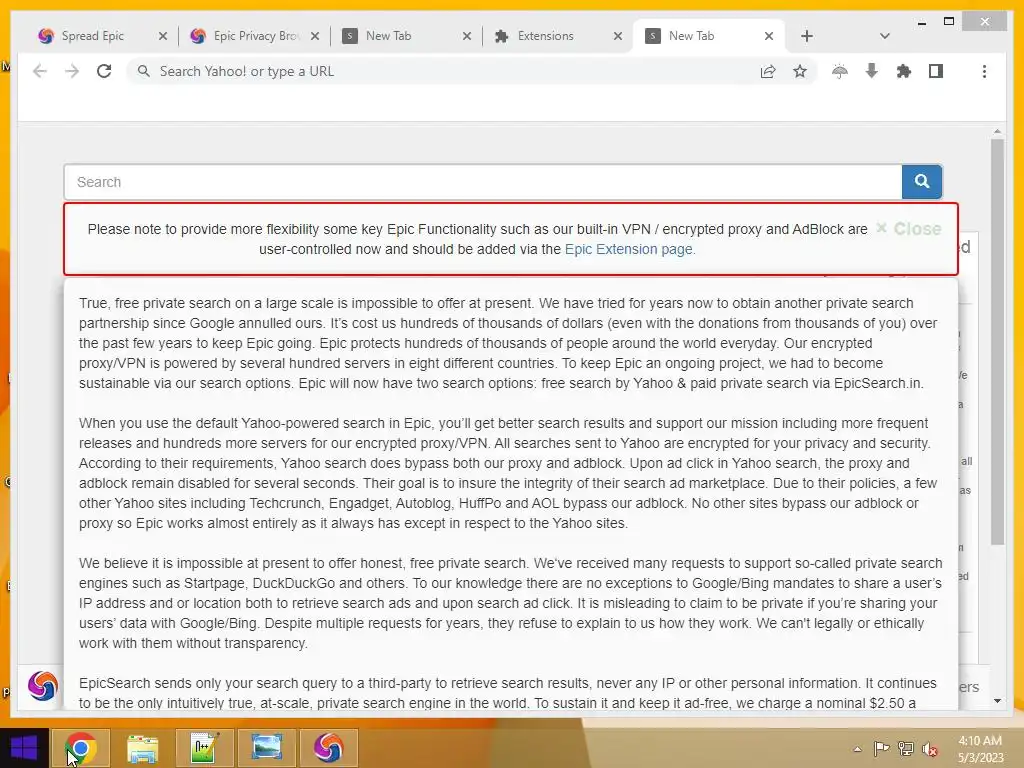Bookmark this tab with the star icon
This screenshot has width=1024, height=768.
[800, 71]
